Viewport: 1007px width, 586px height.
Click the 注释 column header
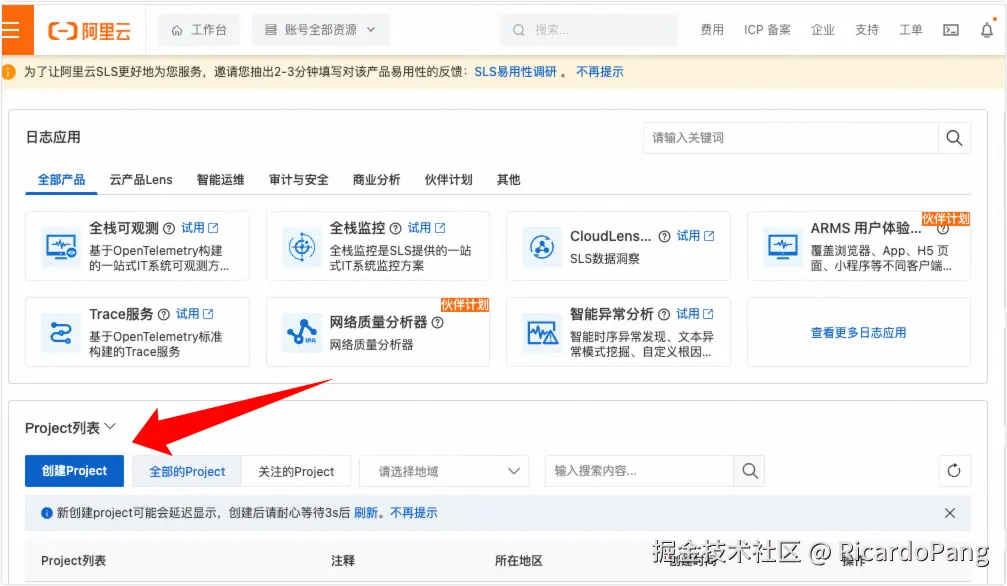click(343, 561)
